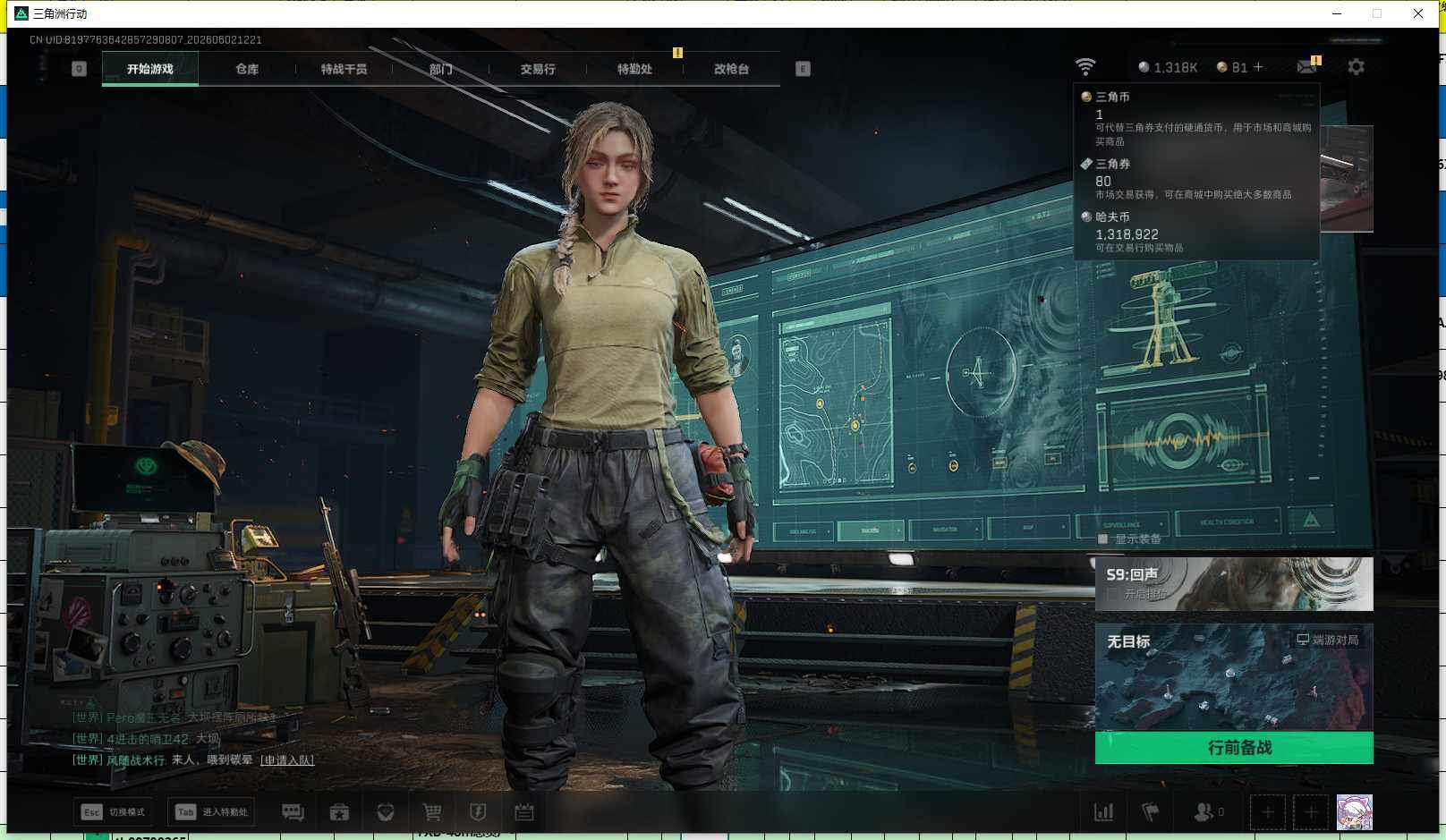Open the settings gear icon

pyautogui.click(x=1356, y=67)
